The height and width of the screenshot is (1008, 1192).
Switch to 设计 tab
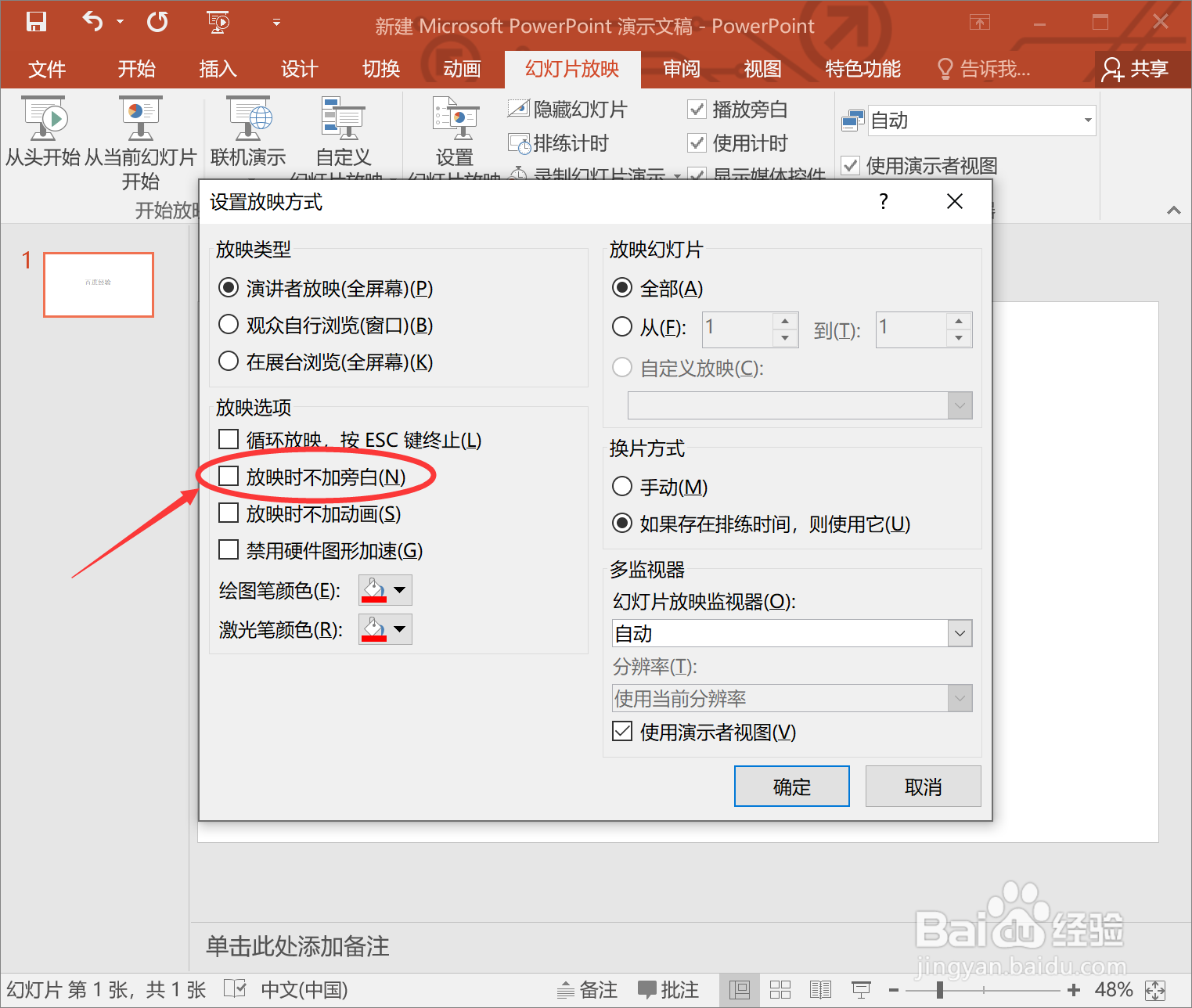point(299,69)
